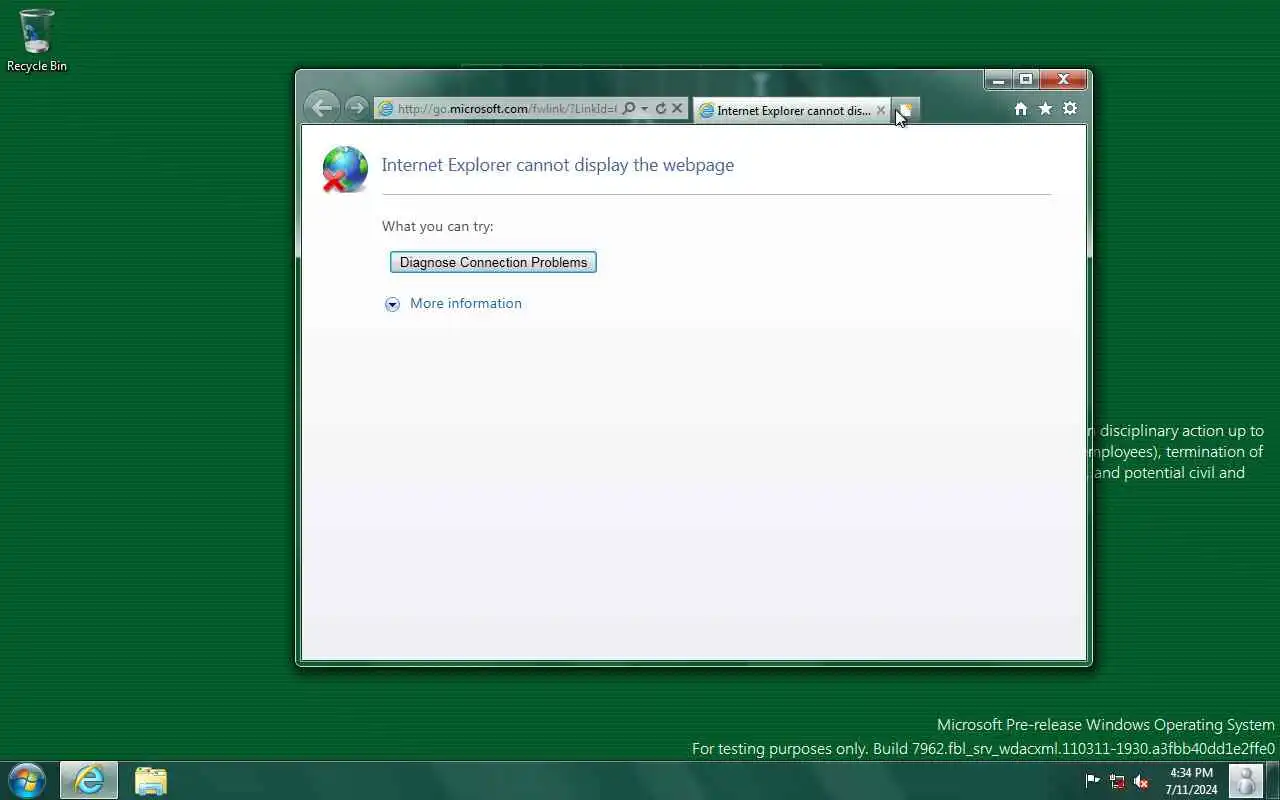Select the Recycle Bin desktop icon
The height and width of the screenshot is (800, 1280).
coord(37,41)
